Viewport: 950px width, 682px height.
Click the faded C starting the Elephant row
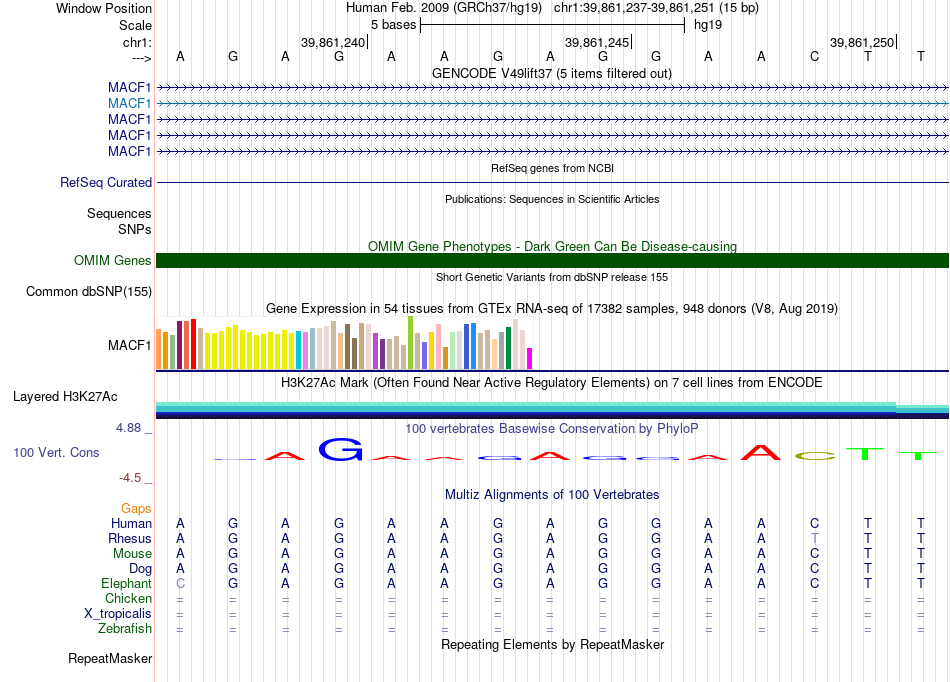tap(180, 583)
